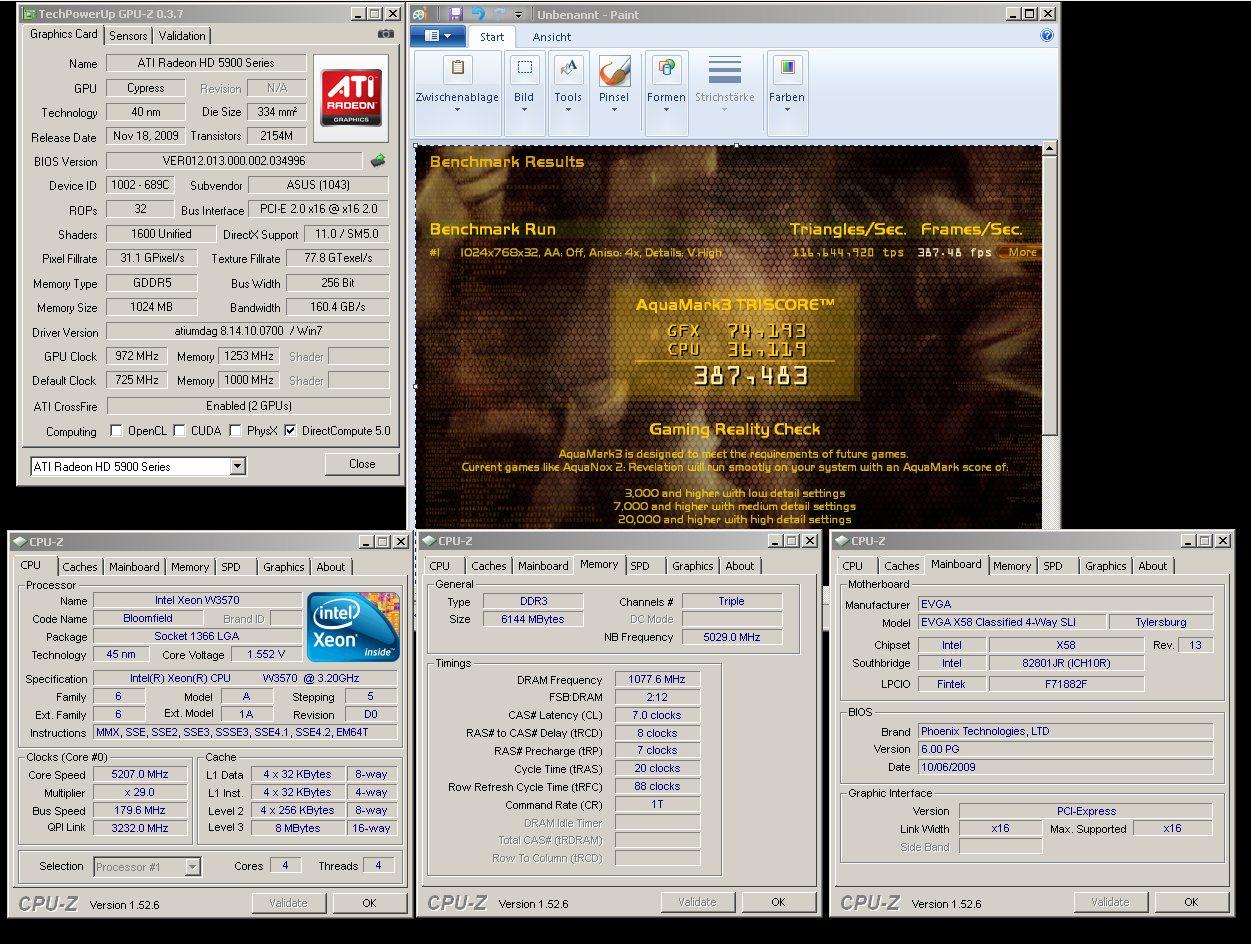Click the AquaMark3 total score 387,483
1251x944 pixels.
(750, 376)
